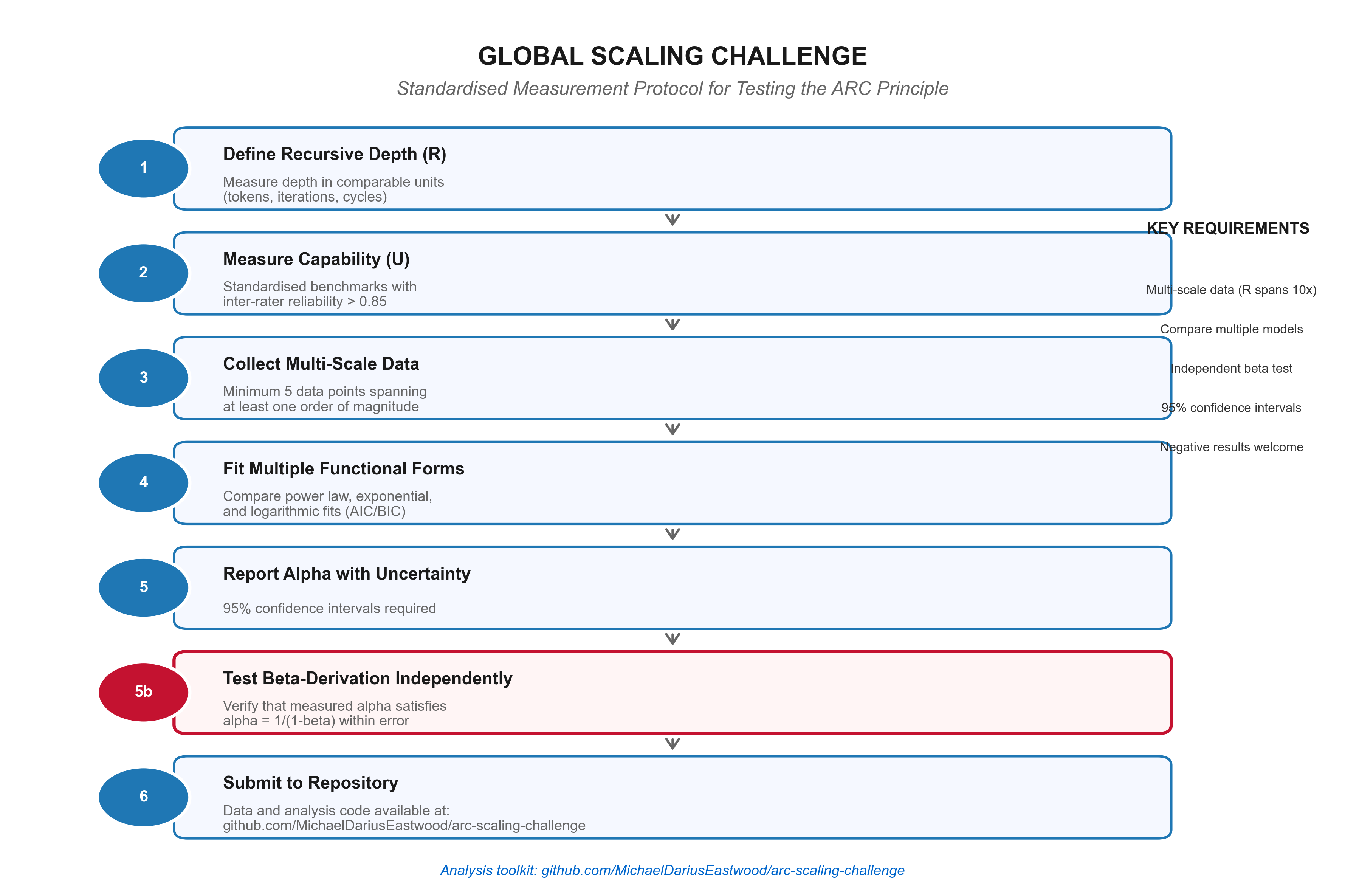Image resolution: width=1345 pixels, height=896 pixels.
Task: Select the step 5 blue circle
Action: coord(143,587)
